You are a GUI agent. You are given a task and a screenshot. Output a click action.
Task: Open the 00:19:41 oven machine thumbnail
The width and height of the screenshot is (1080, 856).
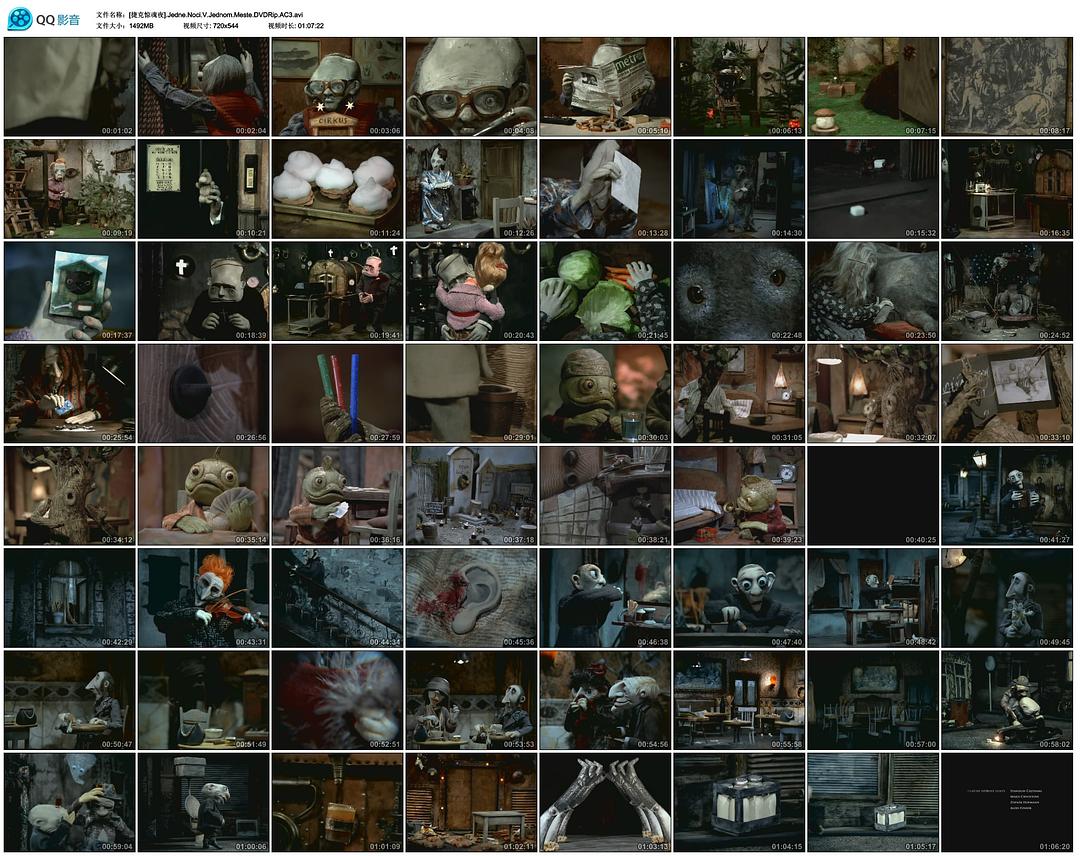(x=338, y=291)
